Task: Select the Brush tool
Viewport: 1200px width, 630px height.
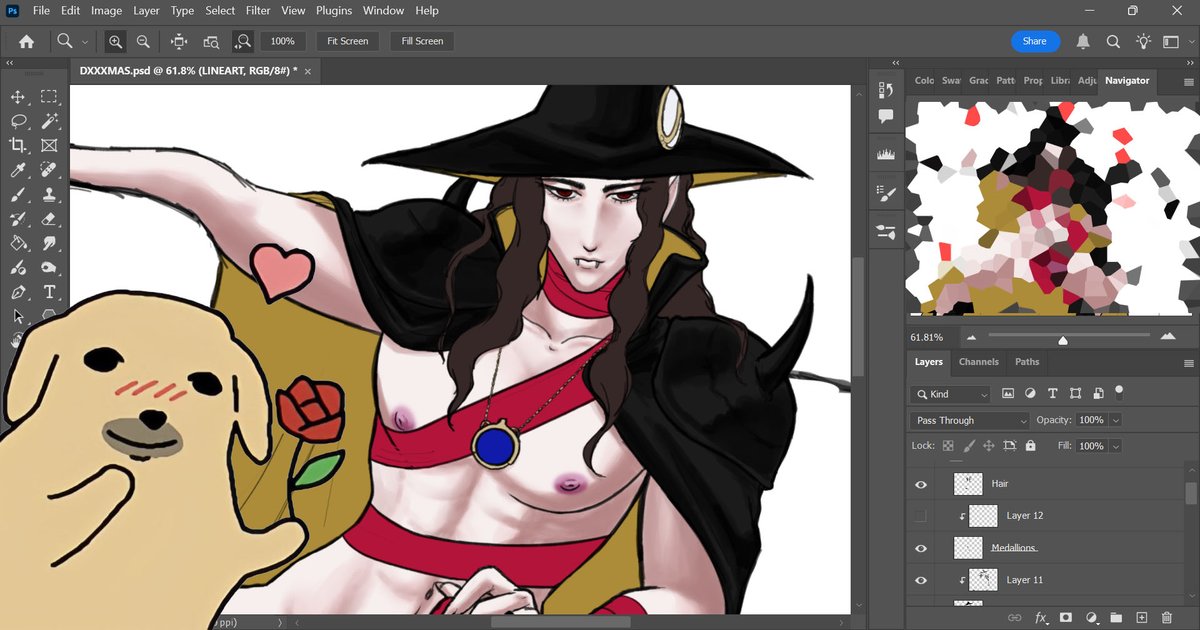Action: (x=18, y=195)
